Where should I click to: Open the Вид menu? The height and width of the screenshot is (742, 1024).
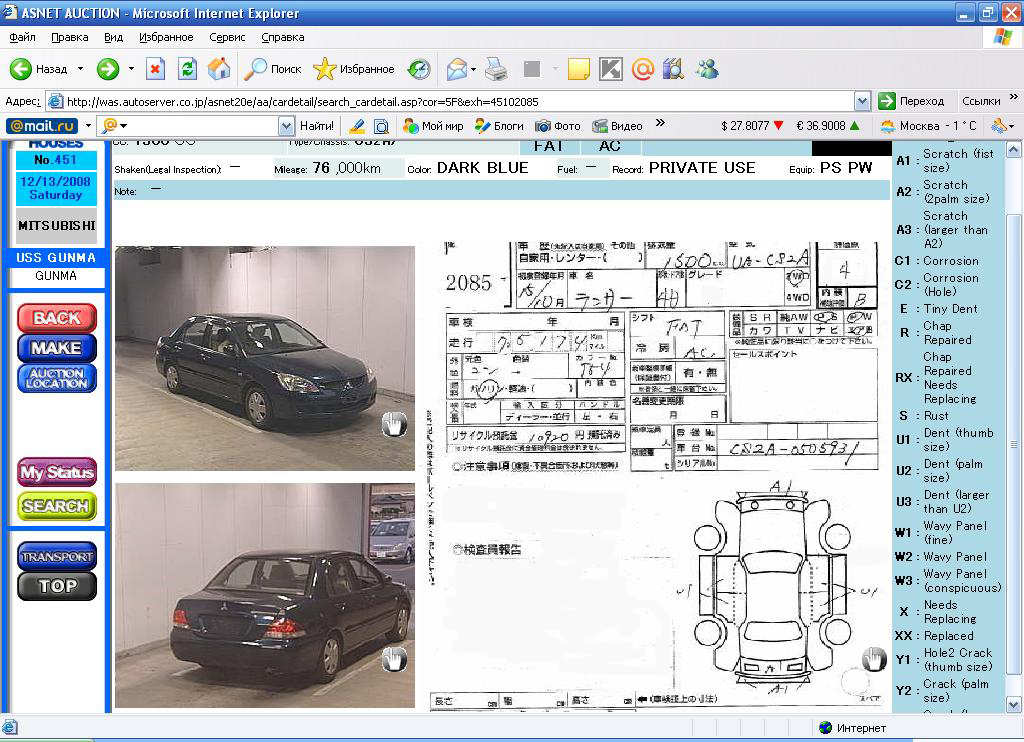point(114,37)
